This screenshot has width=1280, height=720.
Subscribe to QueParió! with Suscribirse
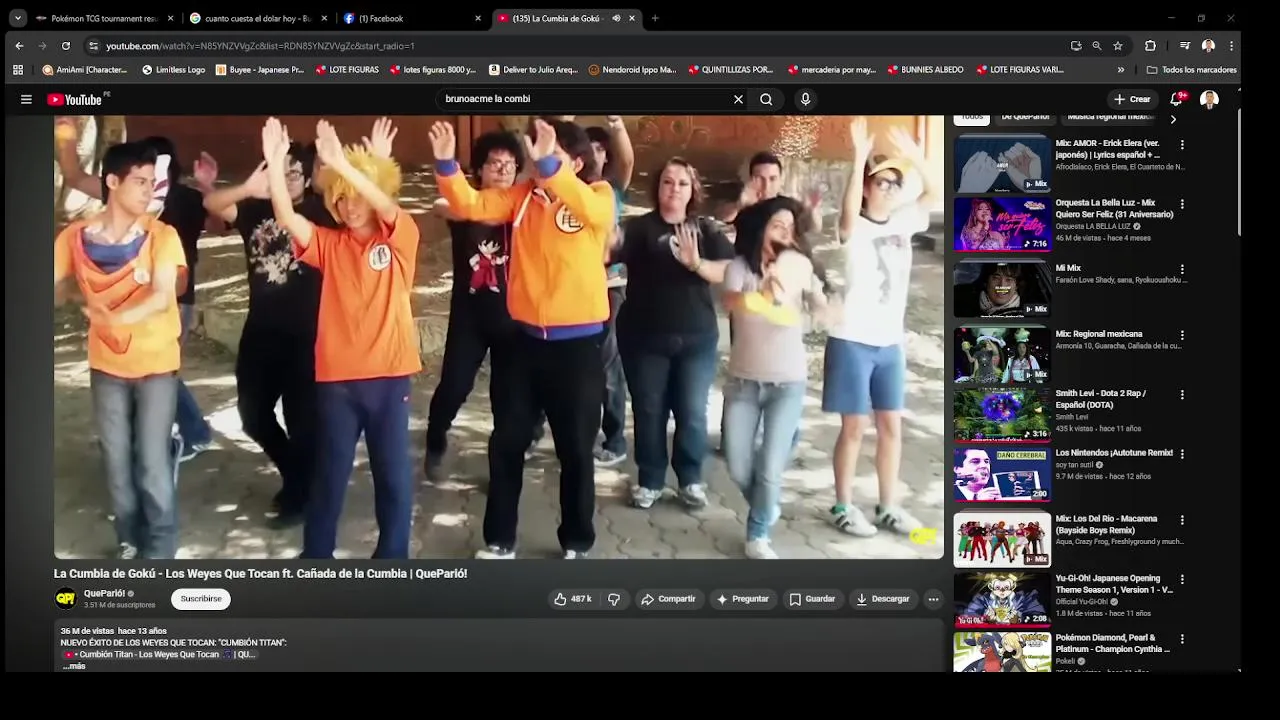(x=201, y=599)
